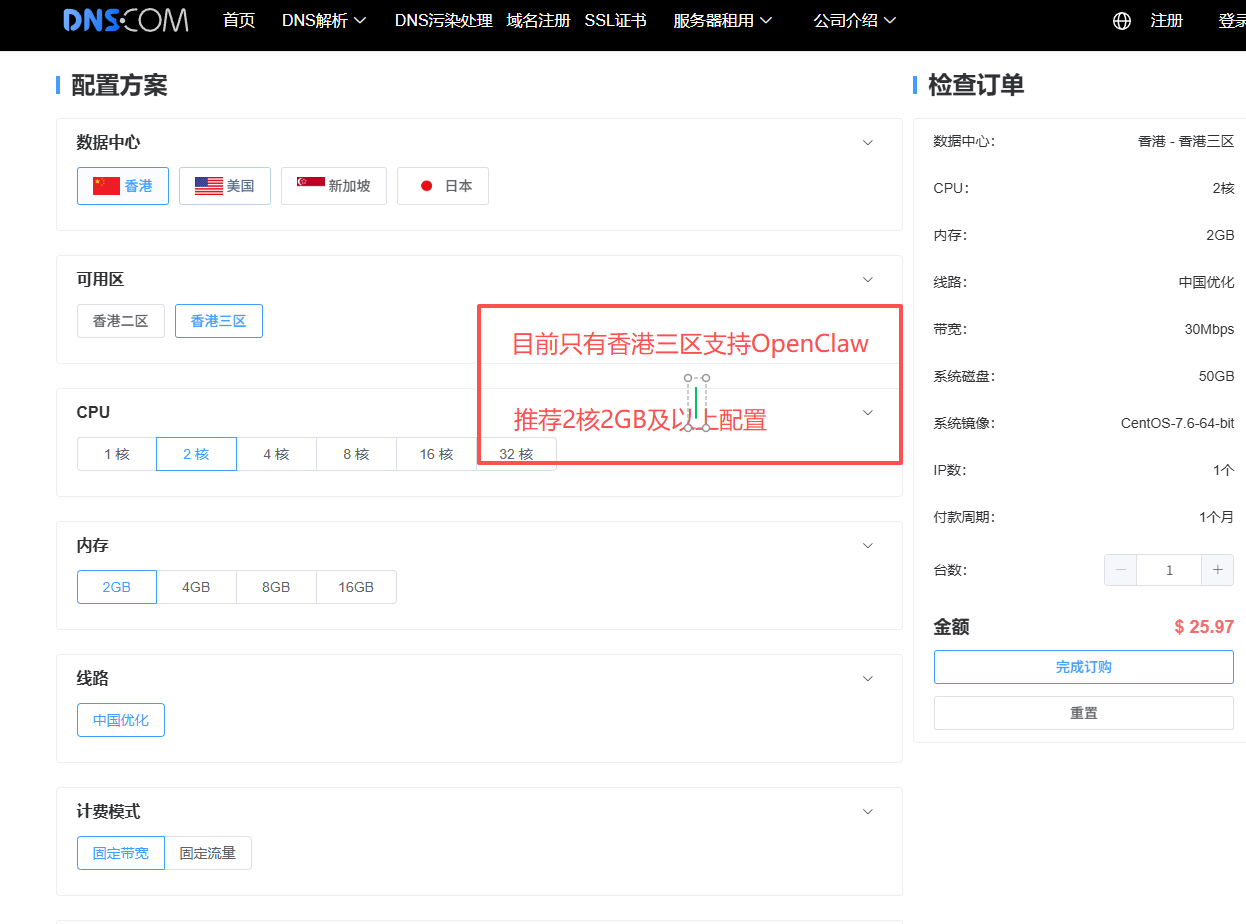
Task: Open the 服务器租用 dropdown menu
Action: click(x=722, y=21)
